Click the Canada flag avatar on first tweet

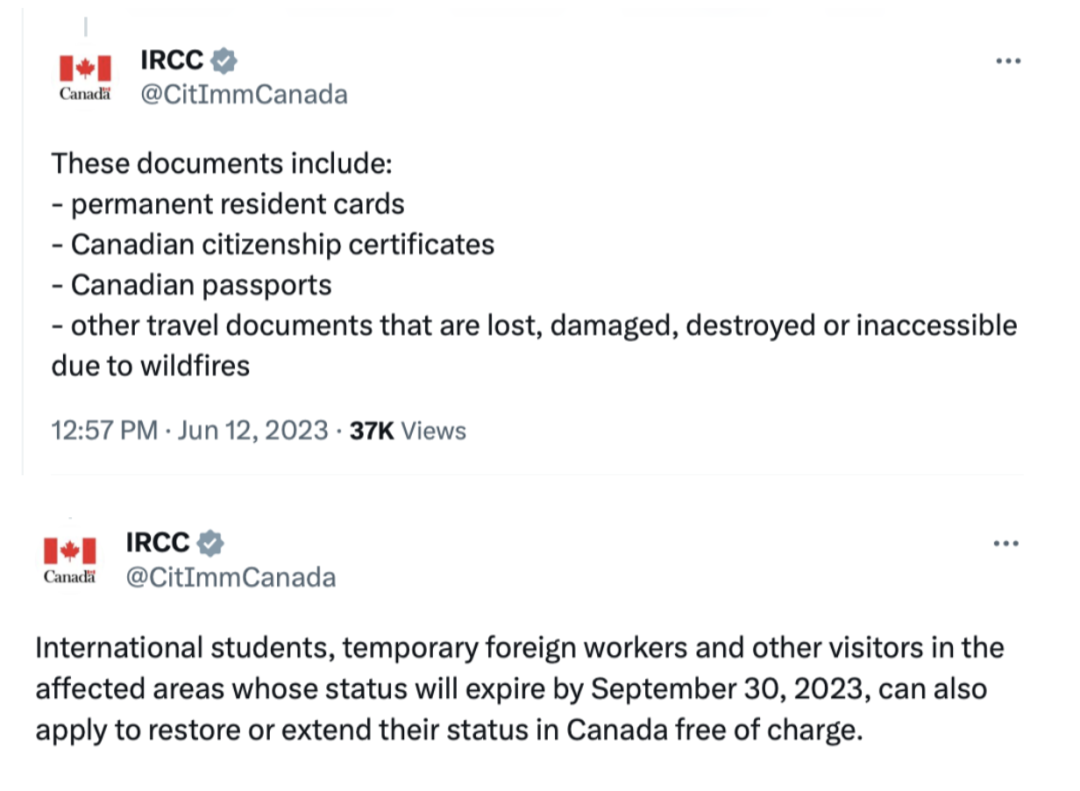tap(85, 77)
